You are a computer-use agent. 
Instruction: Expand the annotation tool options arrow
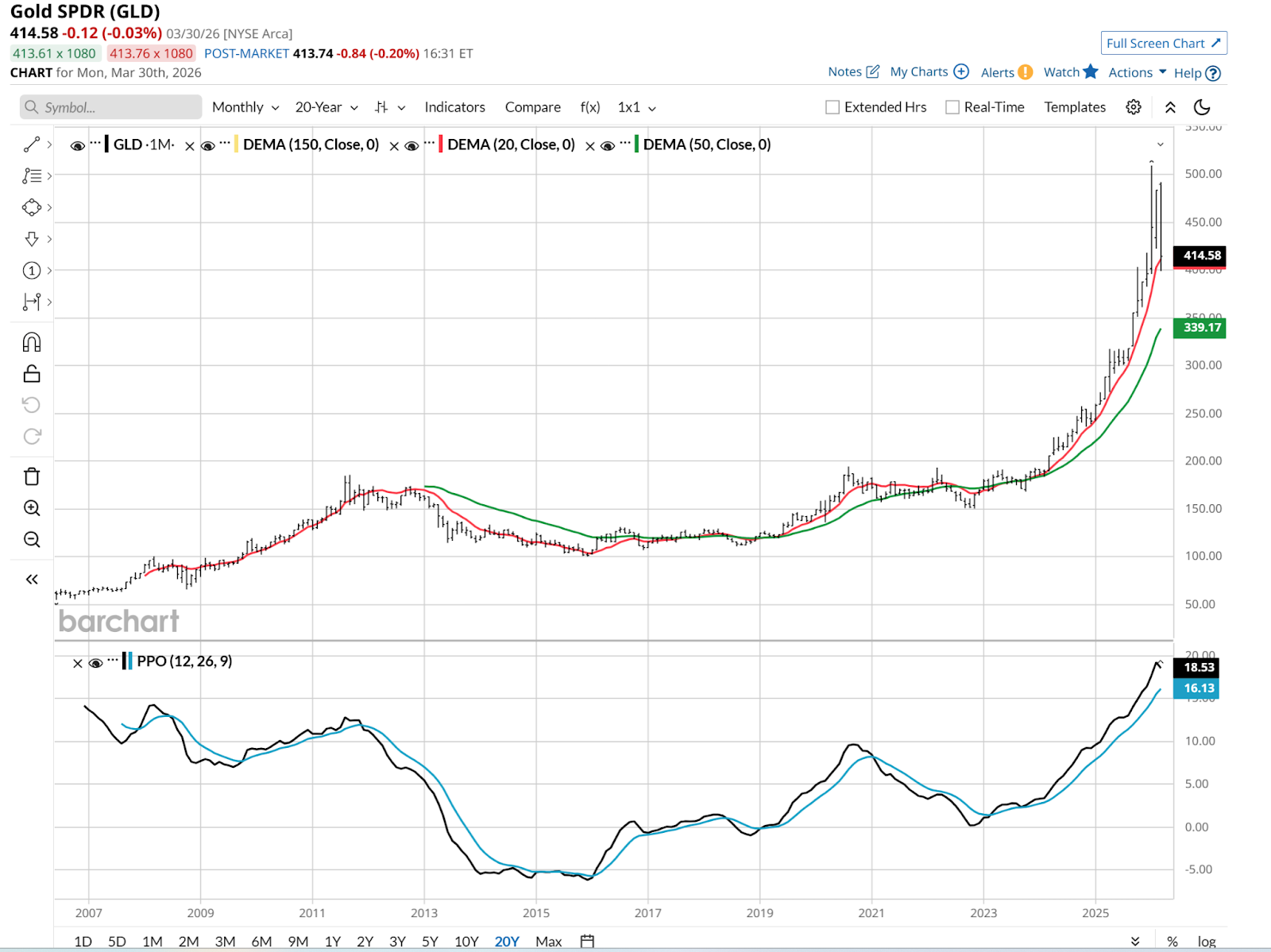49,175
